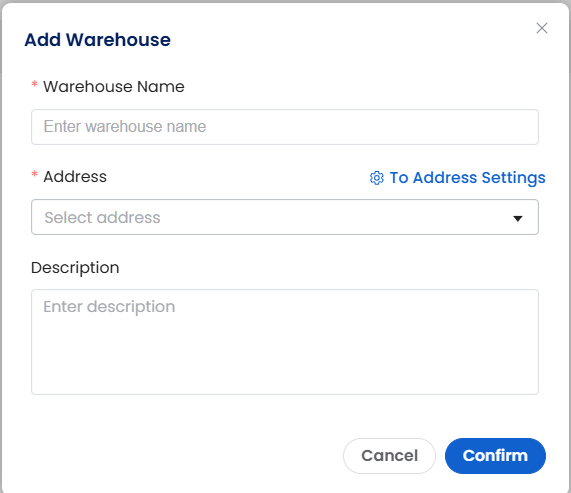
Task: Click the 'Enter warehouse name' placeholder text
Action: point(125,127)
